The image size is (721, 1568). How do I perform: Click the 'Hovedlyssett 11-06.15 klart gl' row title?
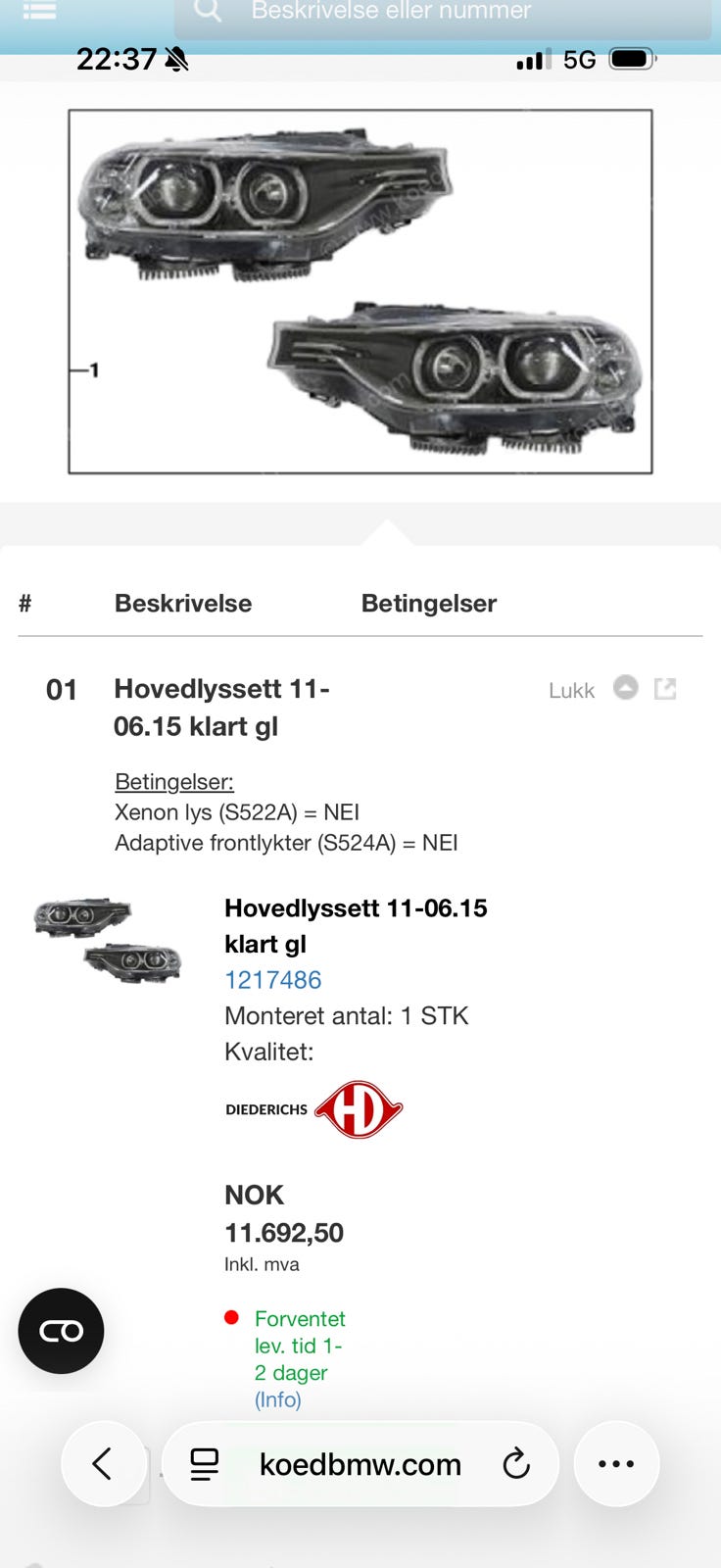click(x=221, y=708)
